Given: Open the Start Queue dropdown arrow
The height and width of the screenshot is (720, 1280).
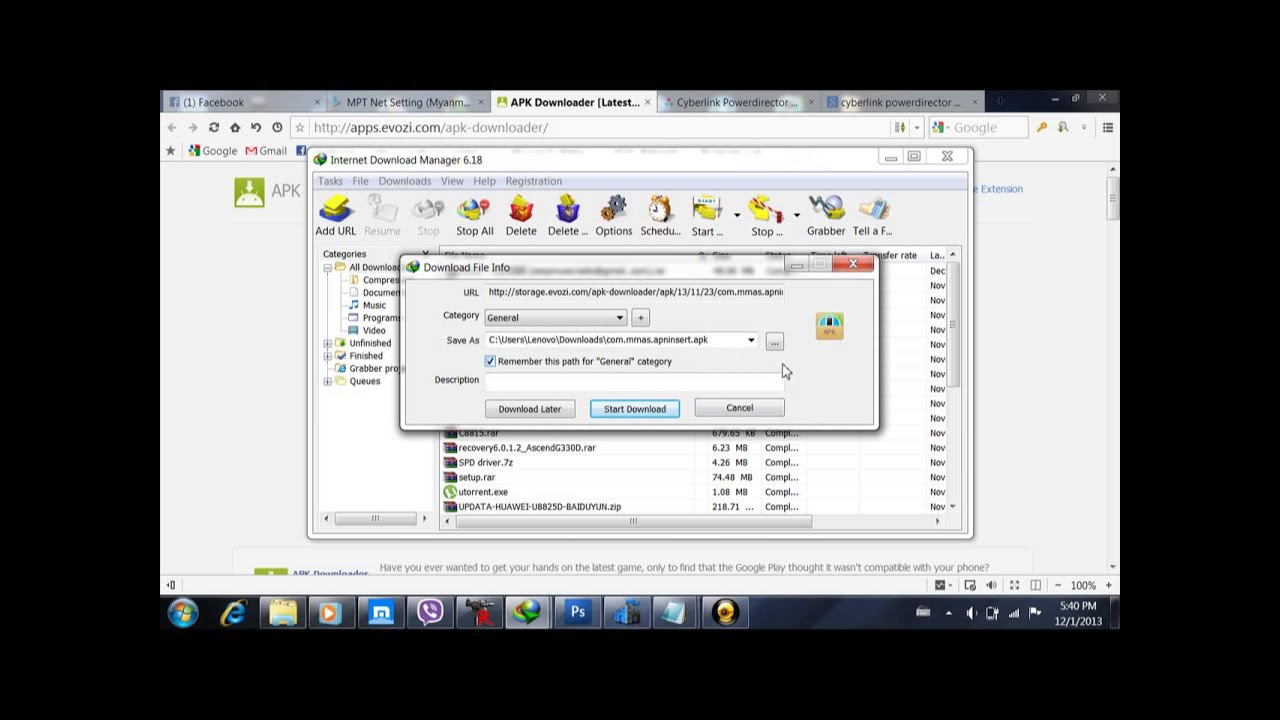Looking at the screenshot, I should 737,215.
